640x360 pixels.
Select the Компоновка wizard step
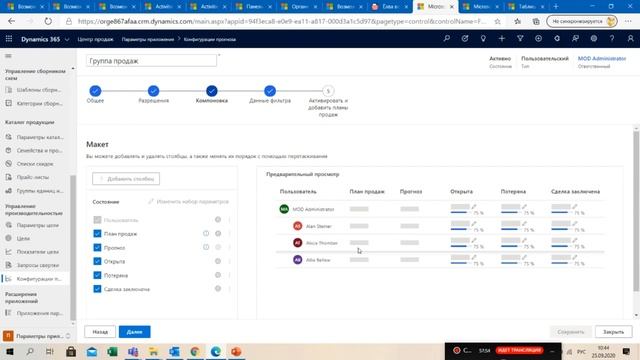pos(211,91)
